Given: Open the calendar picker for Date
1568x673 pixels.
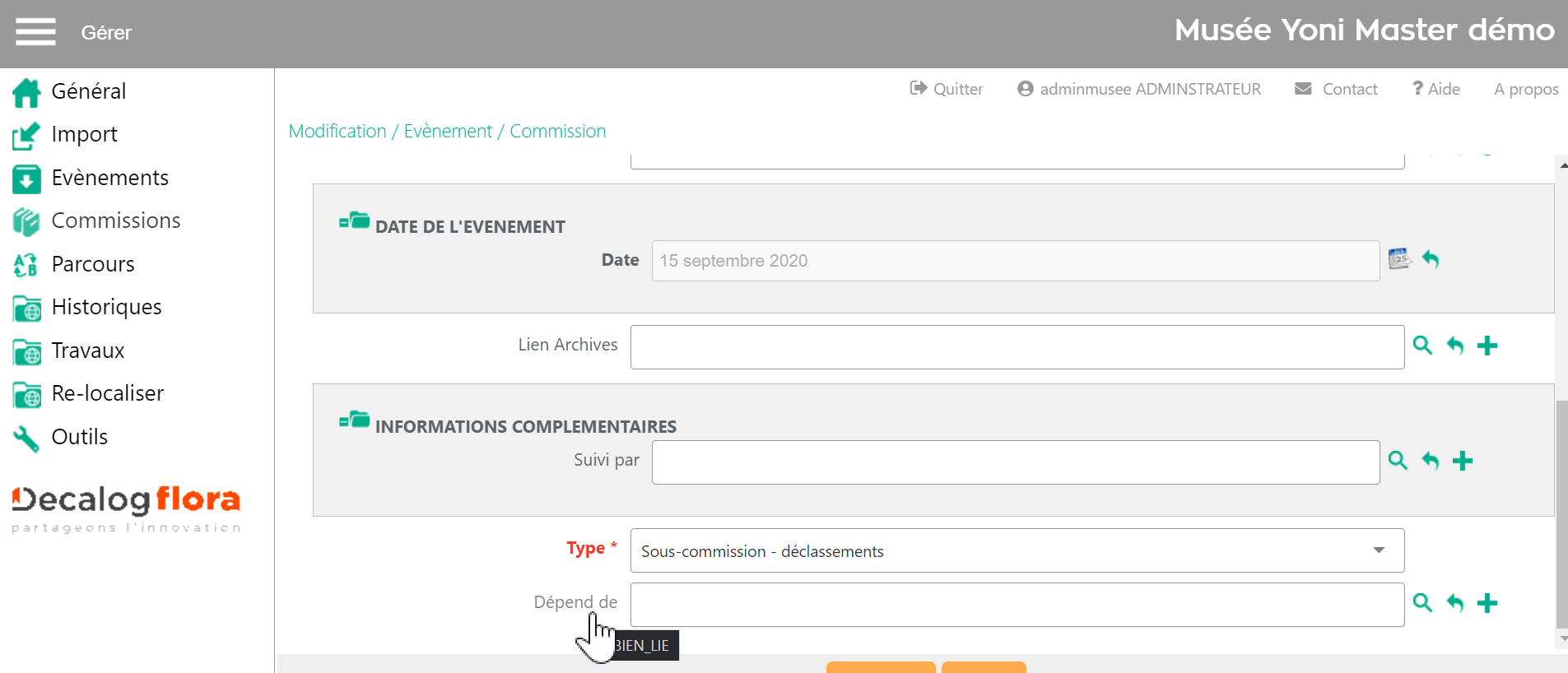Looking at the screenshot, I should 1398,259.
